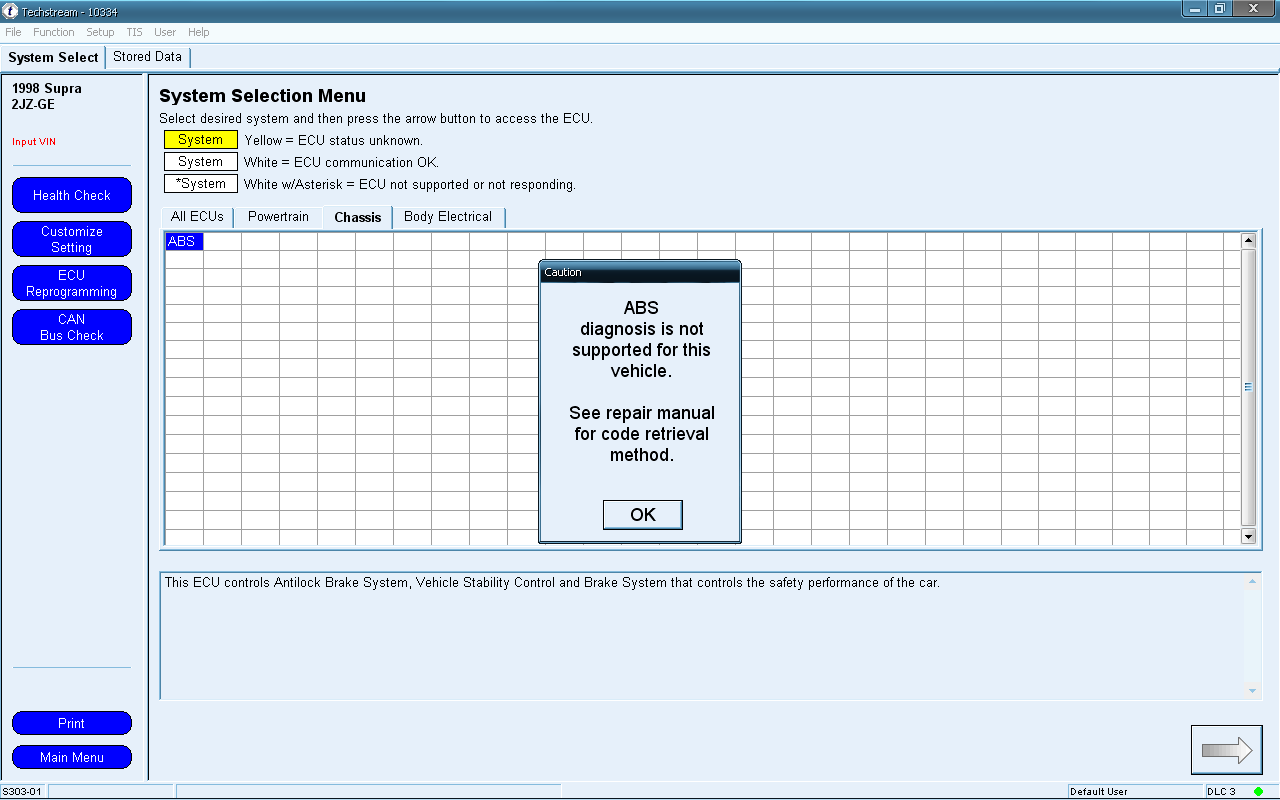This screenshot has width=1280, height=800.
Task: Return to Main Menu
Action: pyautogui.click(x=72, y=757)
